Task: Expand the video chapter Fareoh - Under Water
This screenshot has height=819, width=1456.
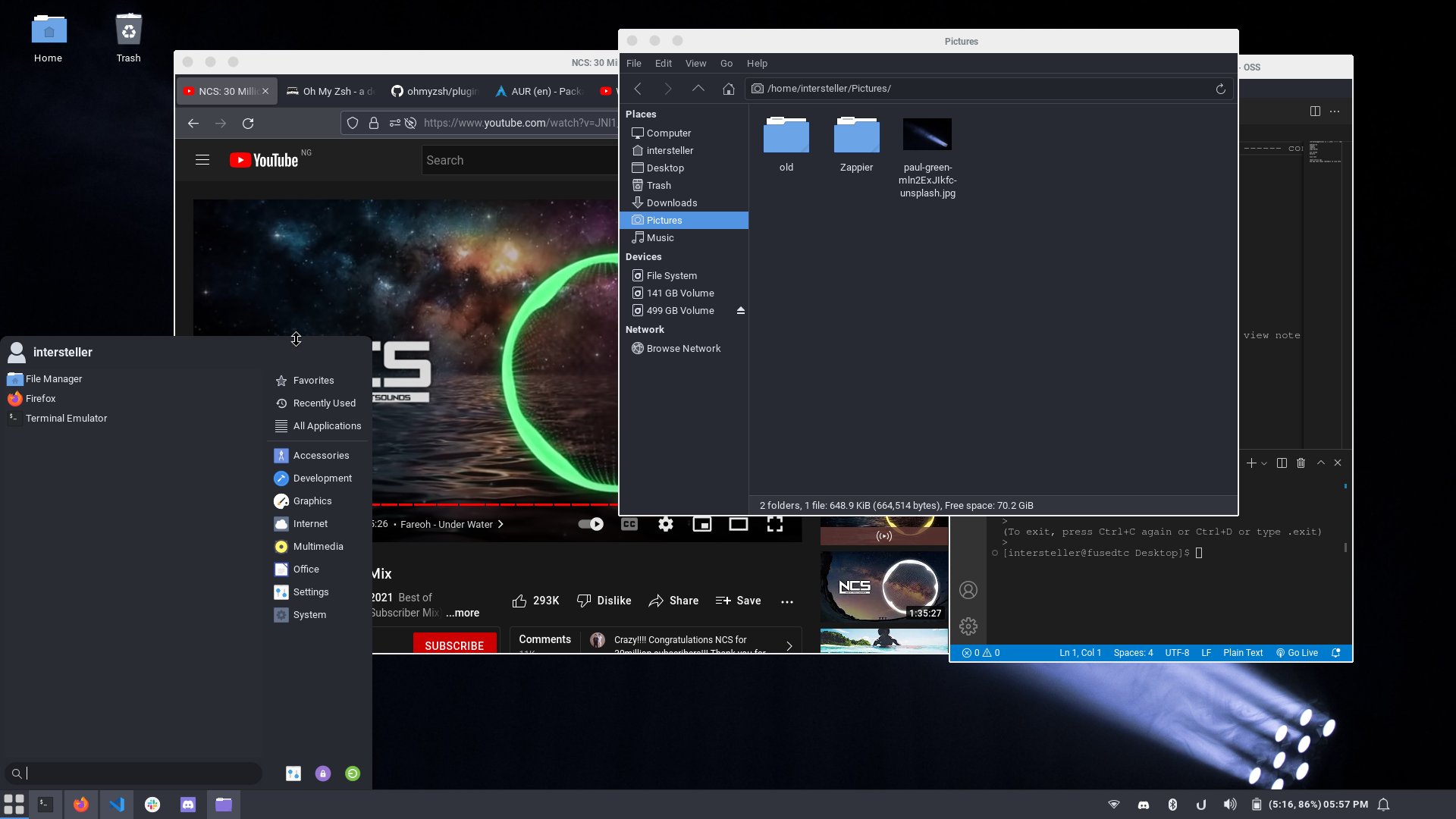Action: pyautogui.click(x=452, y=524)
